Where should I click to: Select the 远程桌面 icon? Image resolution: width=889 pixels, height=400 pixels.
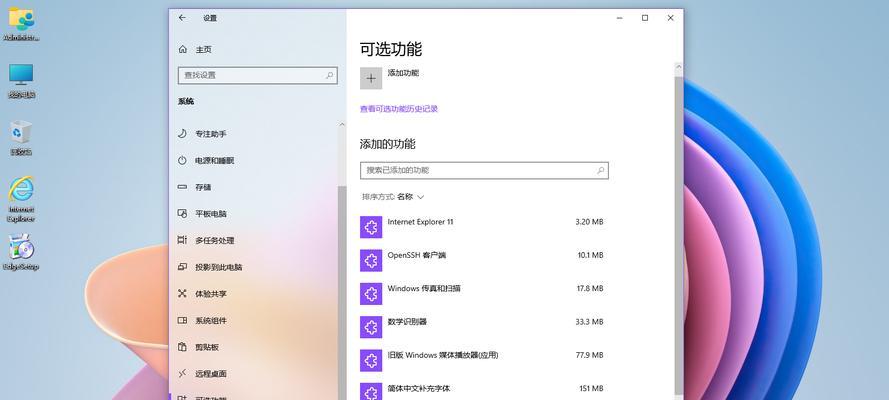(182, 373)
